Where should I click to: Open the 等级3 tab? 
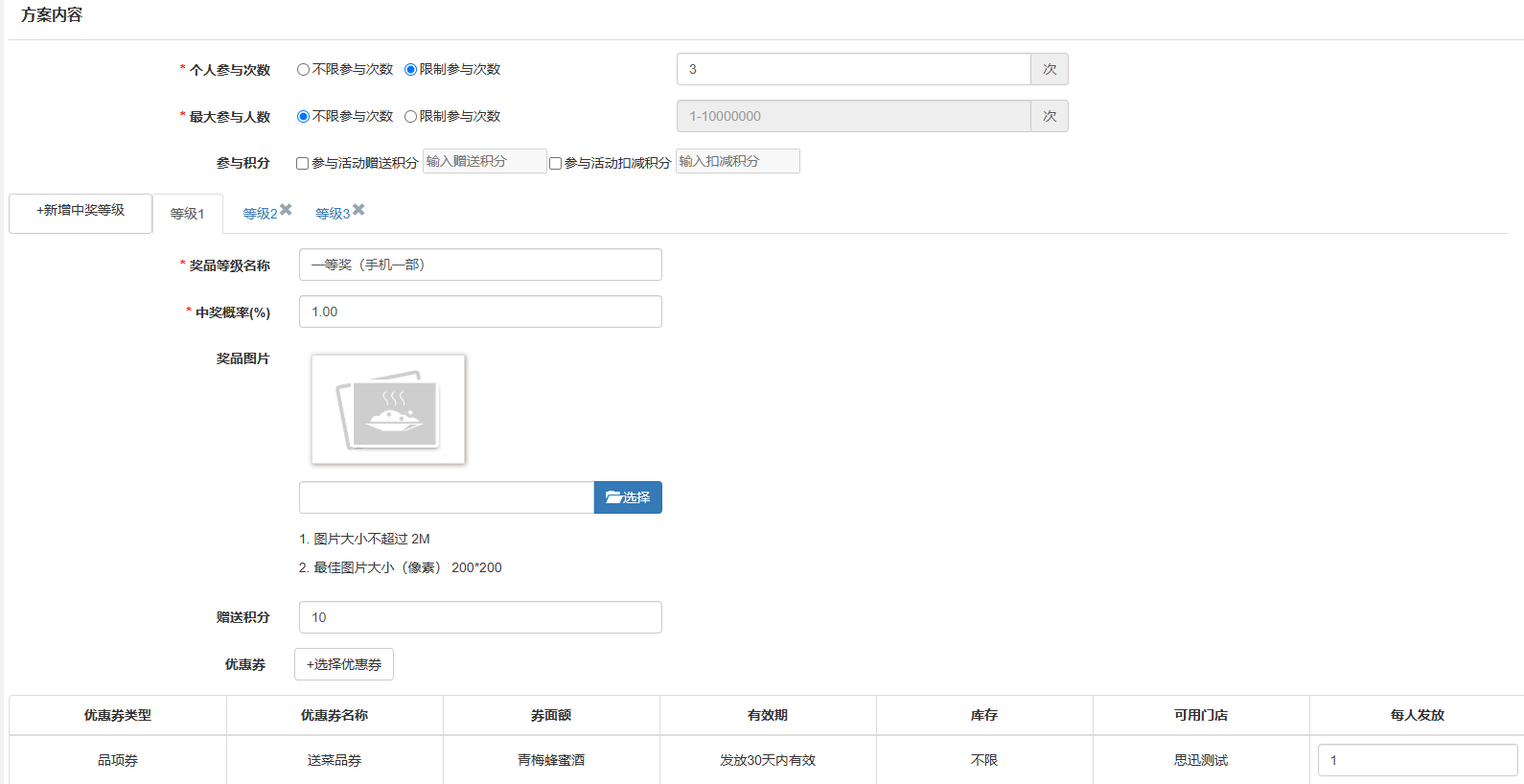(x=332, y=214)
